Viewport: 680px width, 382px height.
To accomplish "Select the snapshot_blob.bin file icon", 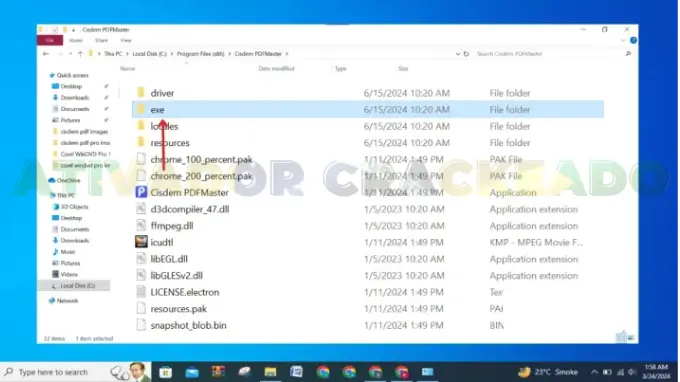I will tap(141, 325).
